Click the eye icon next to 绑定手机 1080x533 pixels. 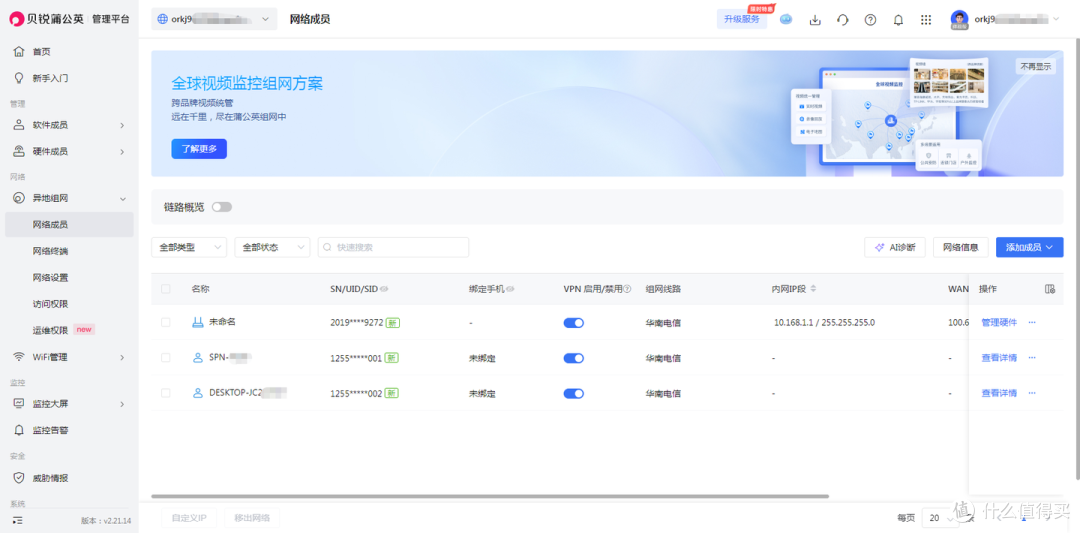pyautogui.click(x=510, y=289)
